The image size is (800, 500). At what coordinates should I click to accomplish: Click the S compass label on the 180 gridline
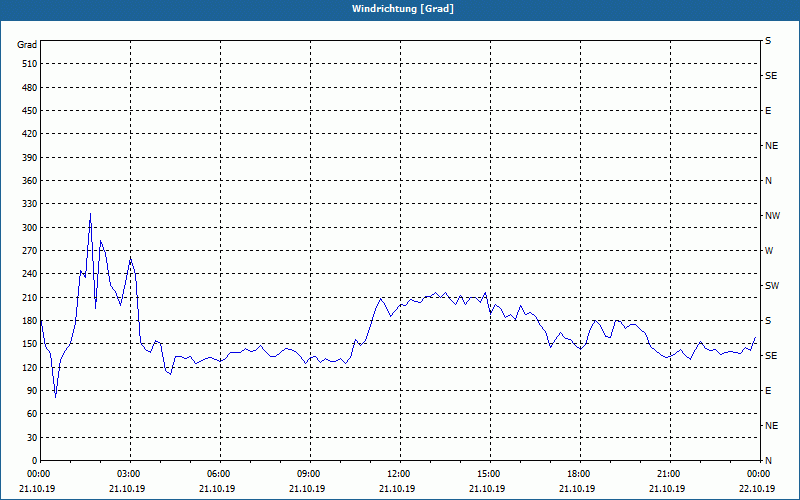768,321
